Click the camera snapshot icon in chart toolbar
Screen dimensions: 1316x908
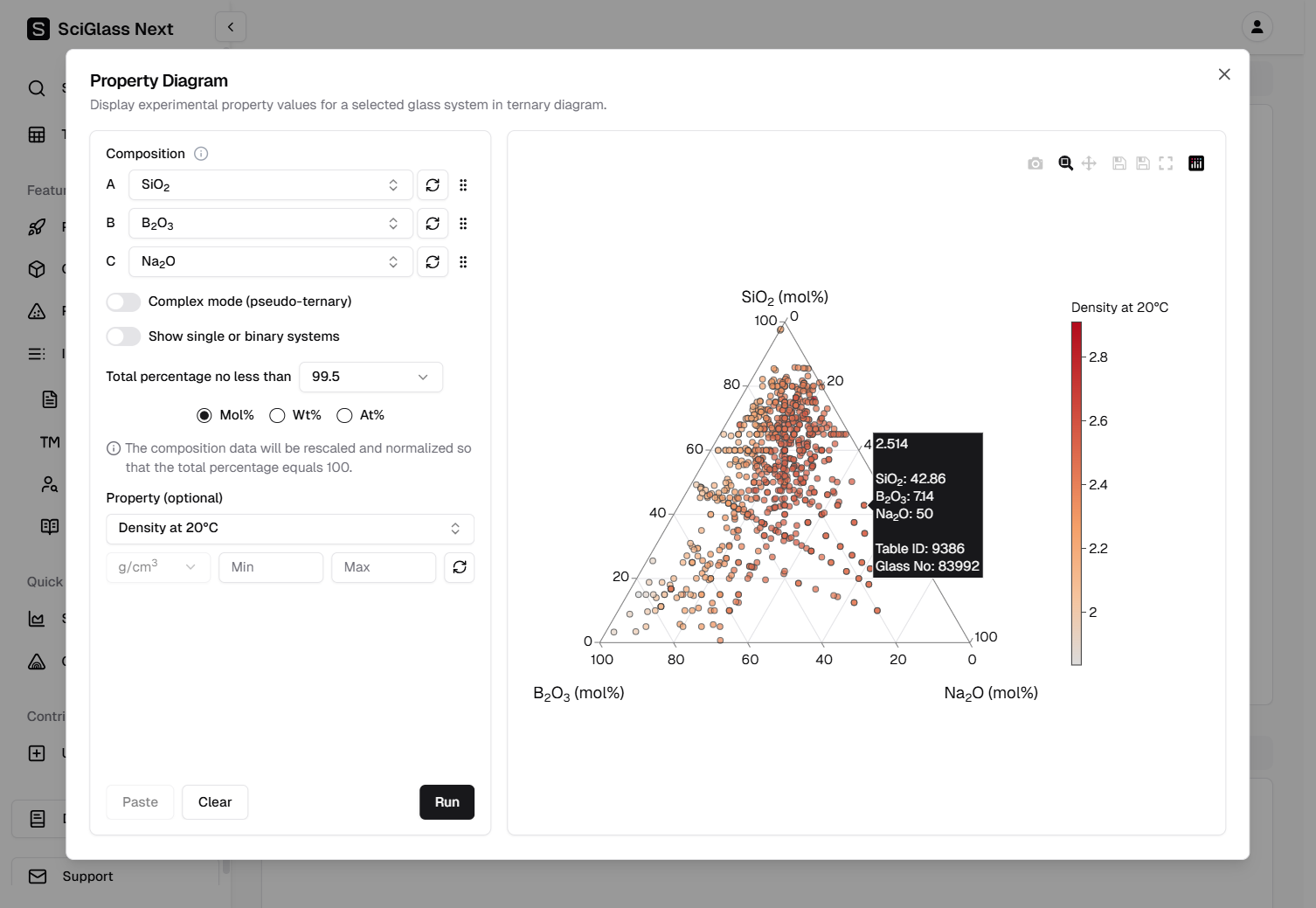pos(1035,163)
